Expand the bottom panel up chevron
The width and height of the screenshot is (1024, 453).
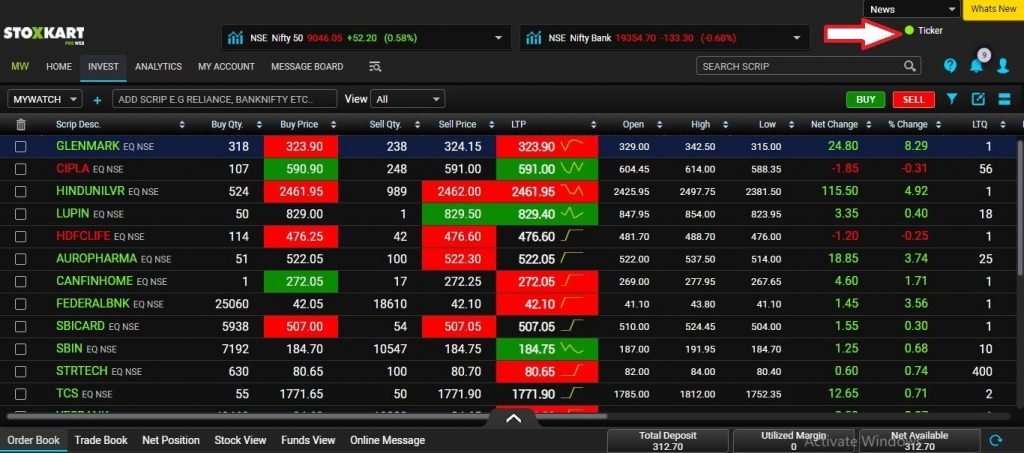513,418
